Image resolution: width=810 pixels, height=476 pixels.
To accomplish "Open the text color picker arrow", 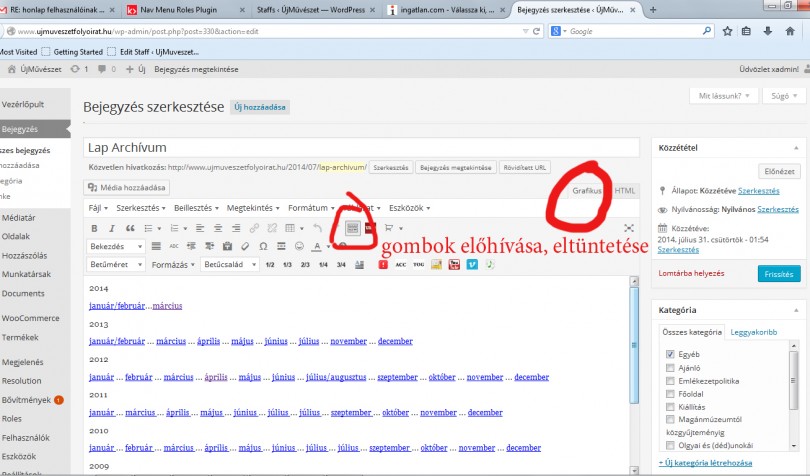I will tap(329, 246).
